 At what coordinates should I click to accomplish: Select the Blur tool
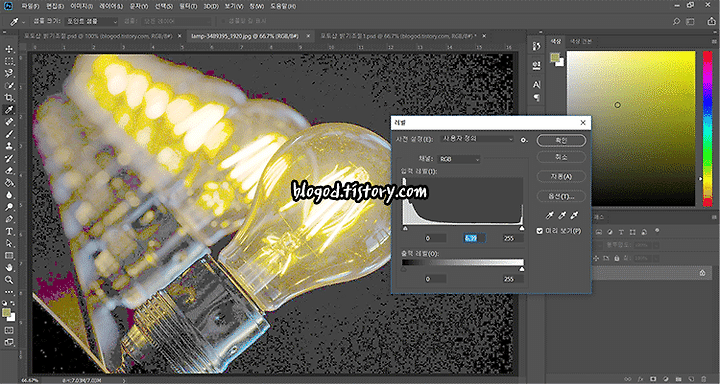9,195
